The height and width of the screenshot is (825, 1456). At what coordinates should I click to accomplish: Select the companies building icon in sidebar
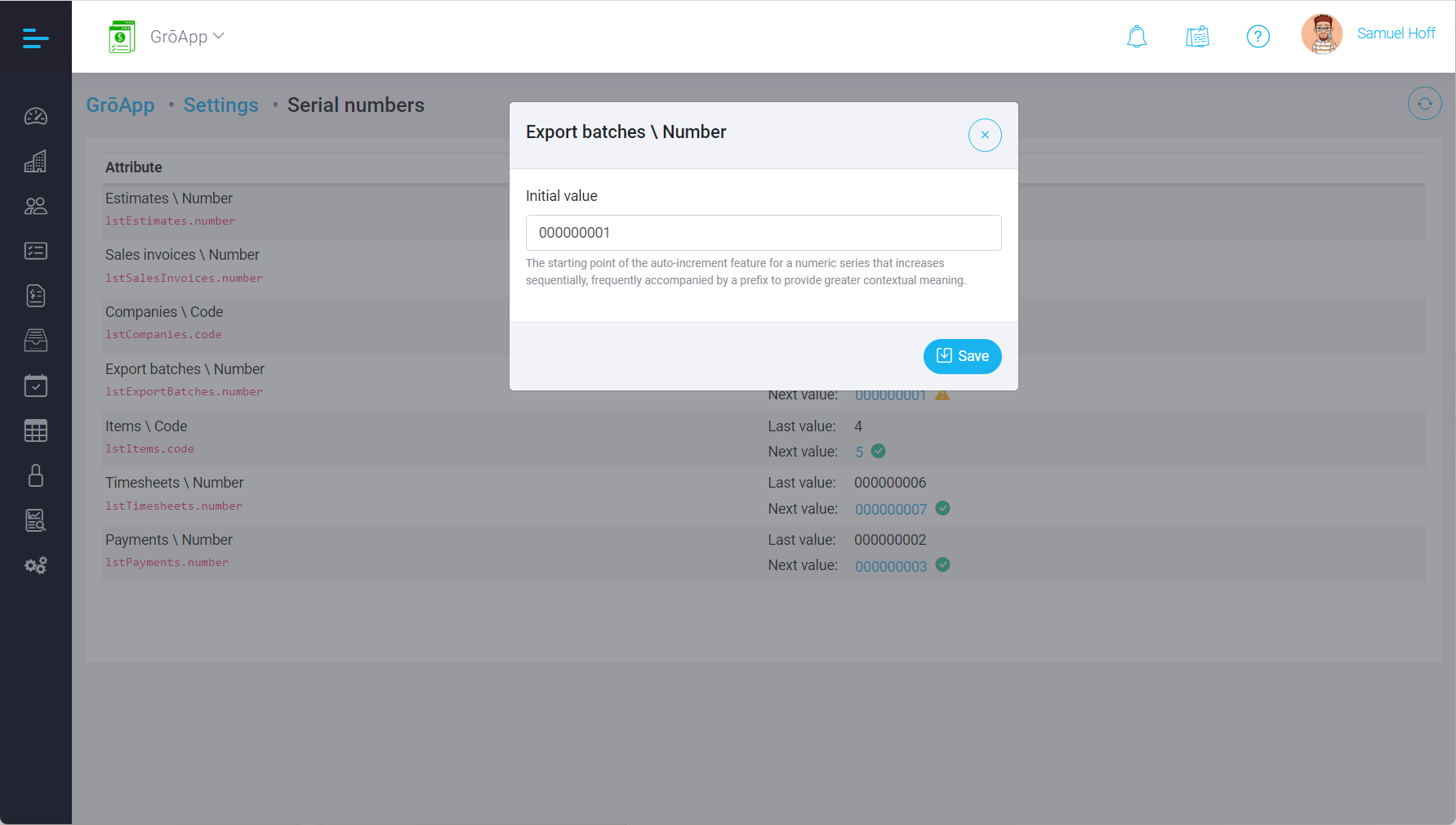click(35, 161)
